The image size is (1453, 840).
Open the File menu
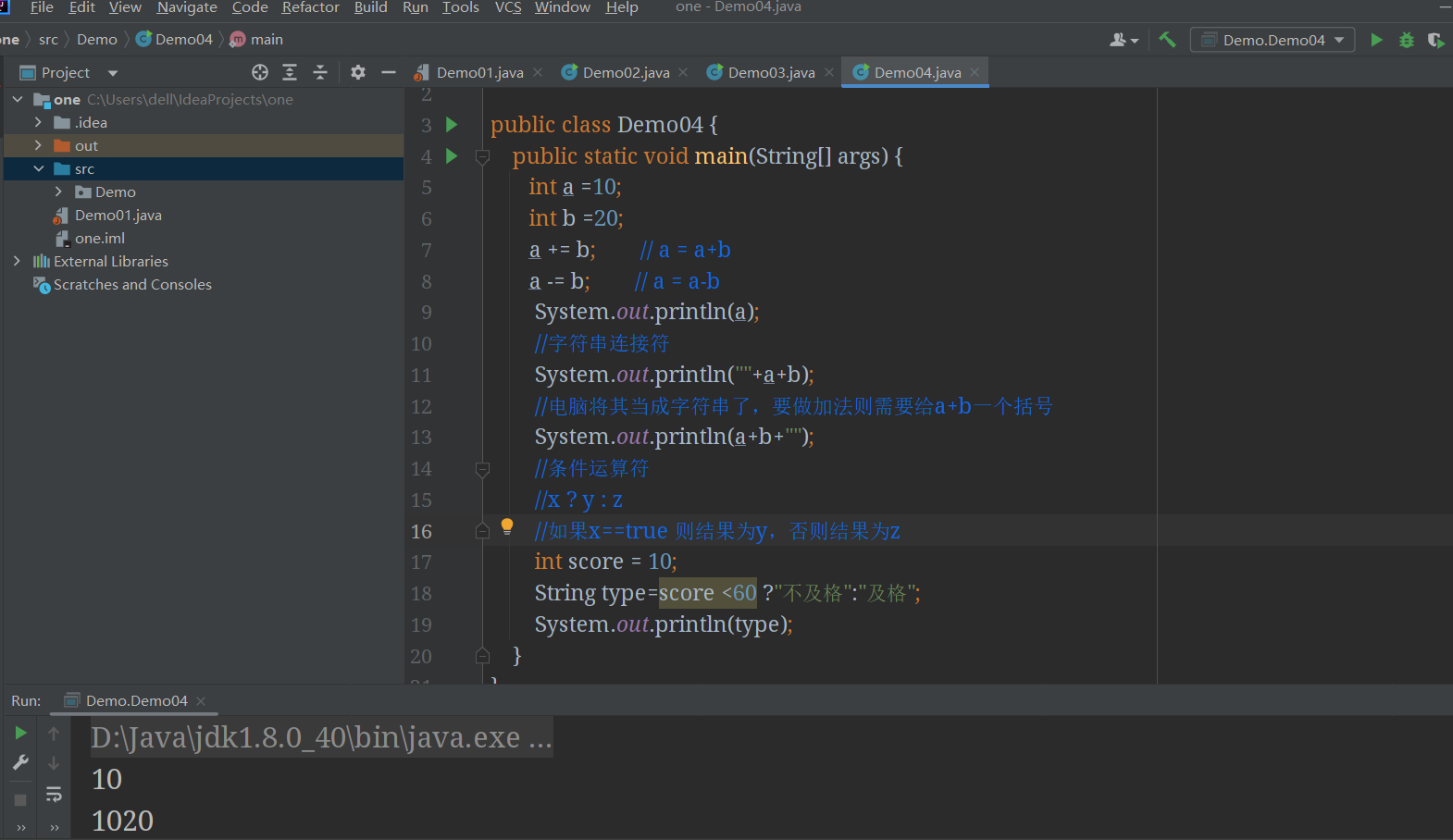tap(42, 7)
